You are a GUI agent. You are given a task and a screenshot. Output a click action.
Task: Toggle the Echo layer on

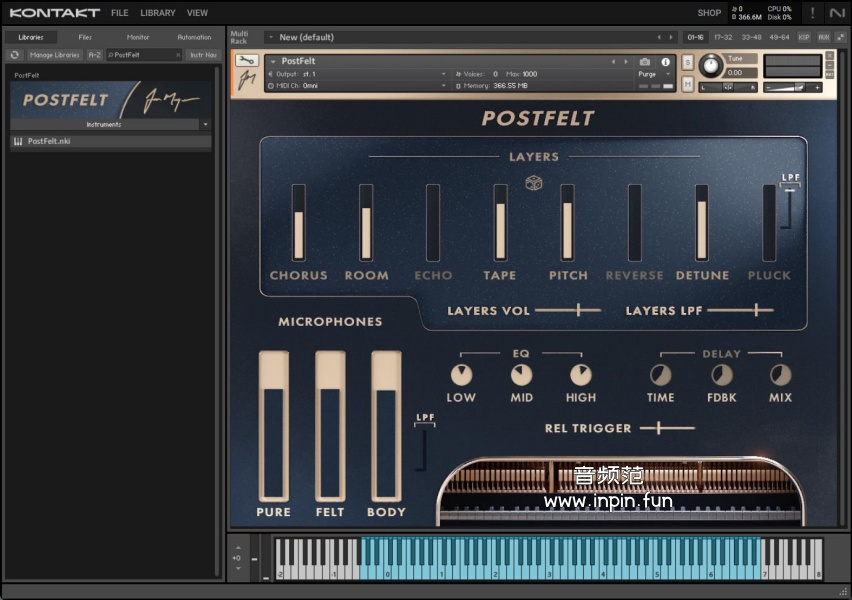coord(433,275)
